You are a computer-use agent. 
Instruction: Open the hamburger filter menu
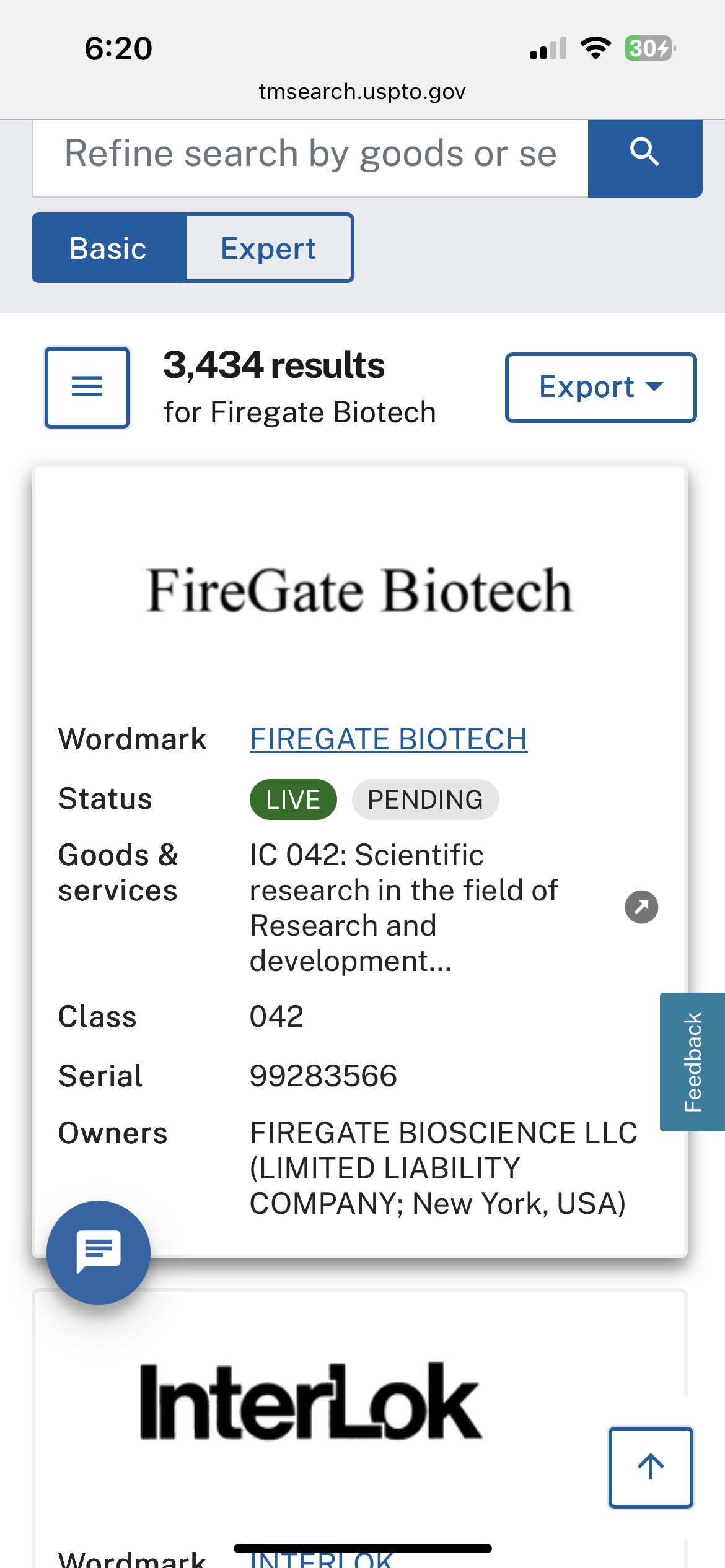87,387
